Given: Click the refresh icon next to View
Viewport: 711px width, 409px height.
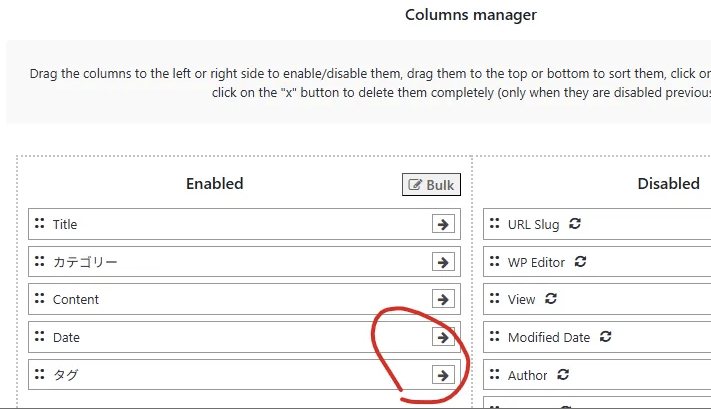Looking at the screenshot, I should coord(551,299).
